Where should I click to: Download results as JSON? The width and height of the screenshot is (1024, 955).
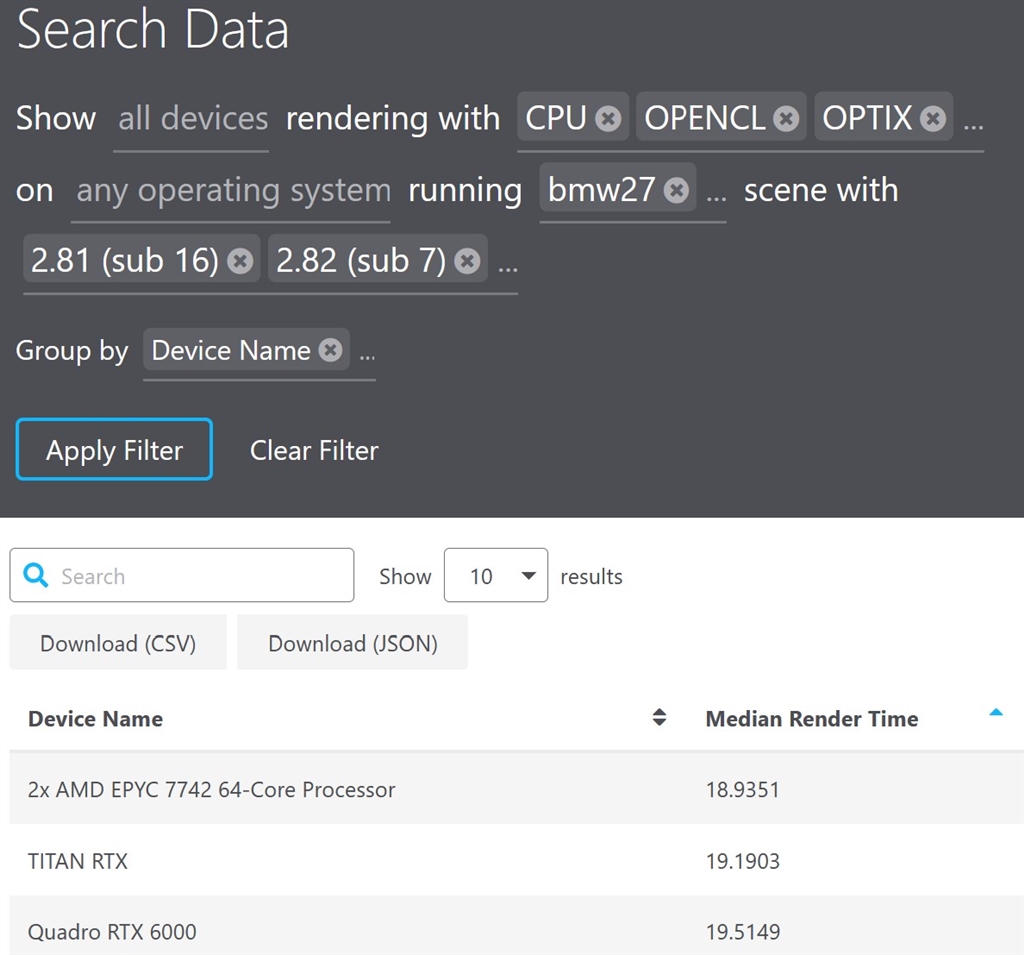(352, 643)
